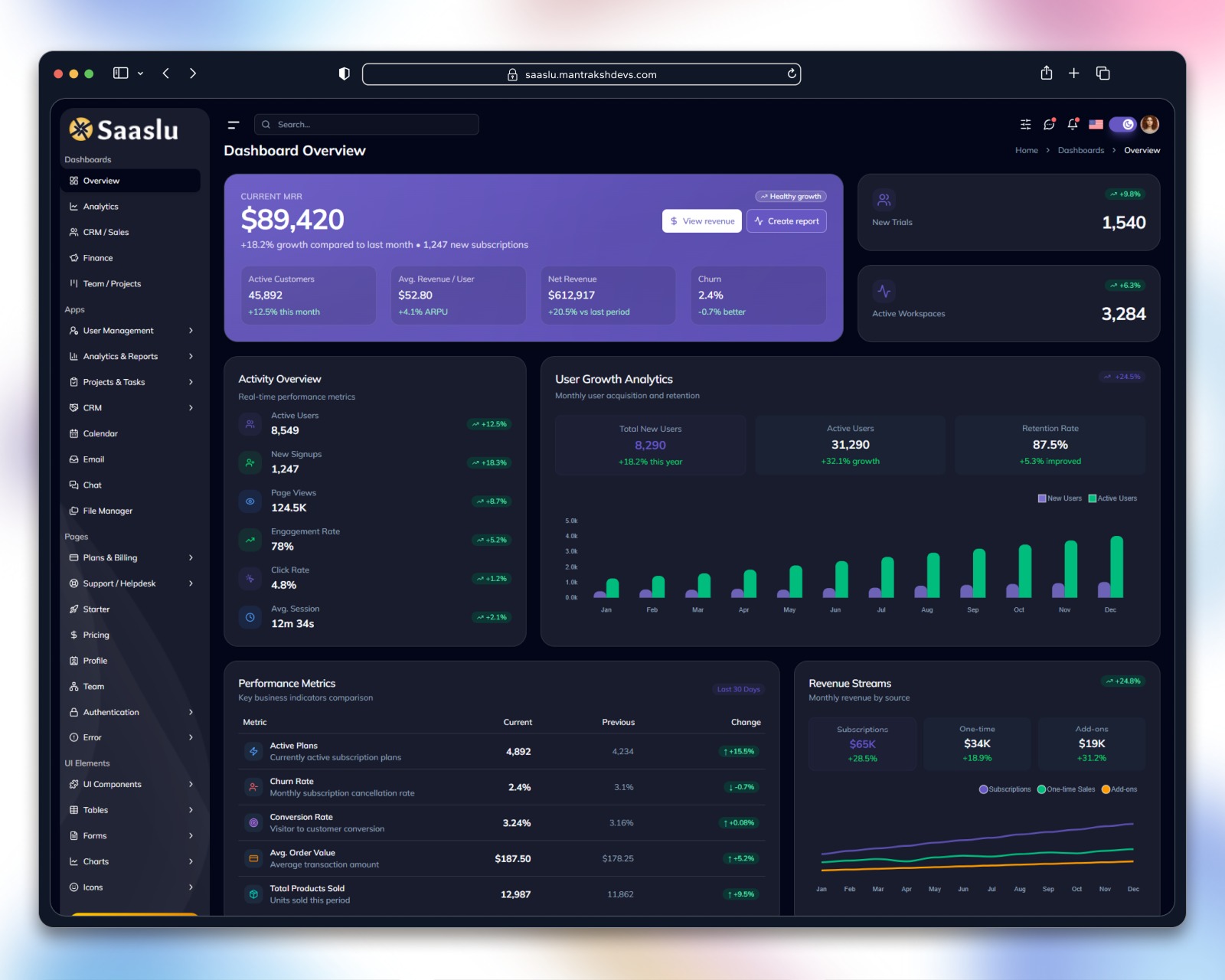Click the browser share icon
The image size is (1225, 980).
pyautogui.click(x=1047, y=73)
